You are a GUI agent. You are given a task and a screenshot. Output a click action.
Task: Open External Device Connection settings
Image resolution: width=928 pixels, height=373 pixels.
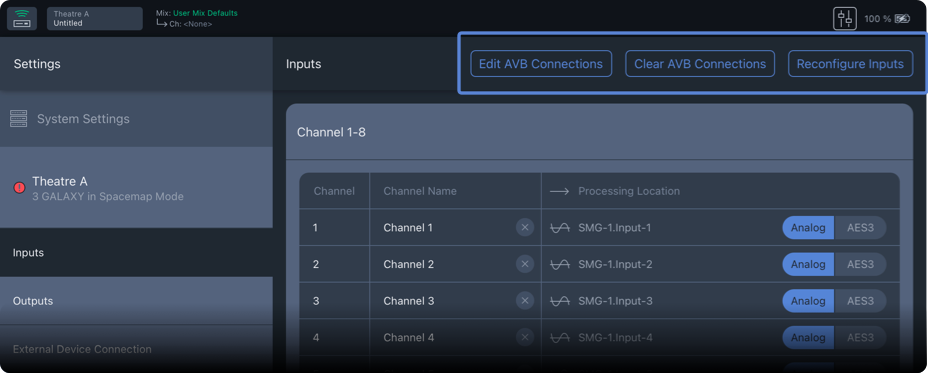(136, 349)
